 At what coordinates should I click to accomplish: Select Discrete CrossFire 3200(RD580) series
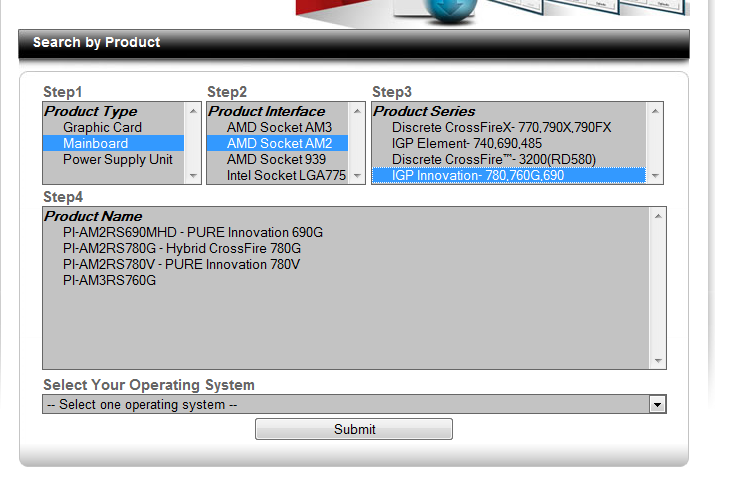point(509,159)
